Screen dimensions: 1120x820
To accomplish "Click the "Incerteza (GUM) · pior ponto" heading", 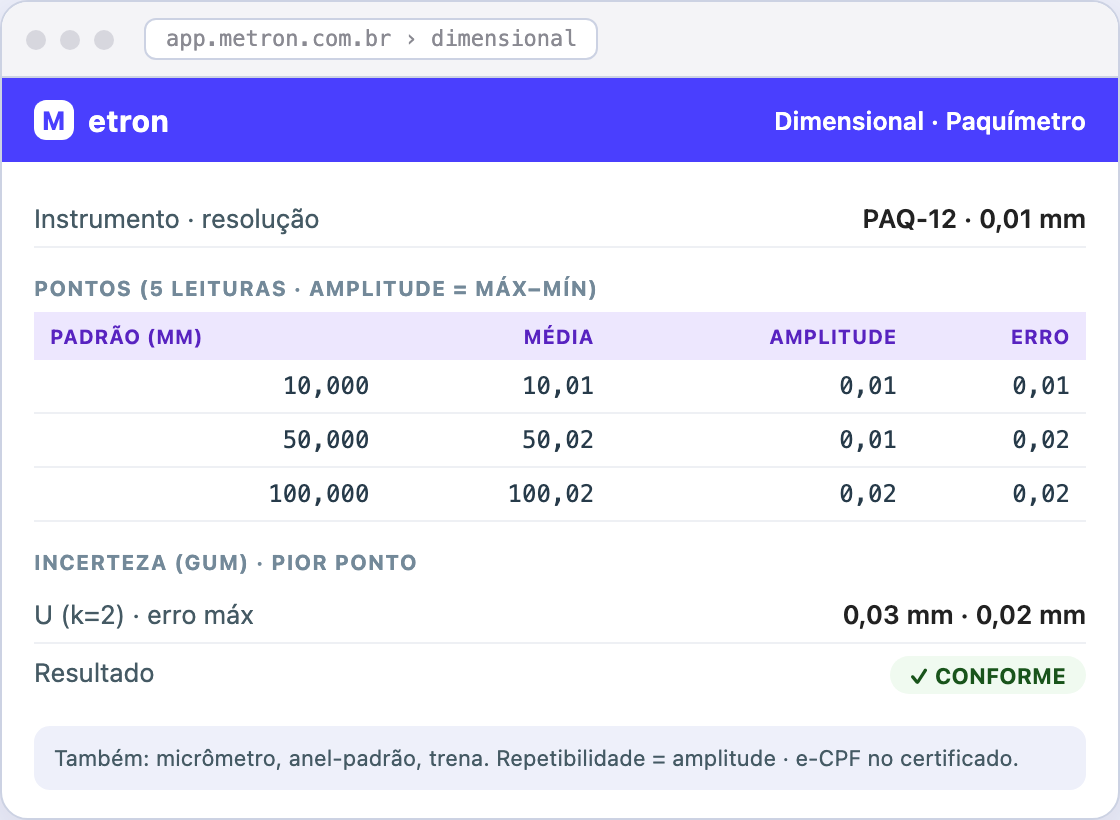I will click(x=225, y=563).
